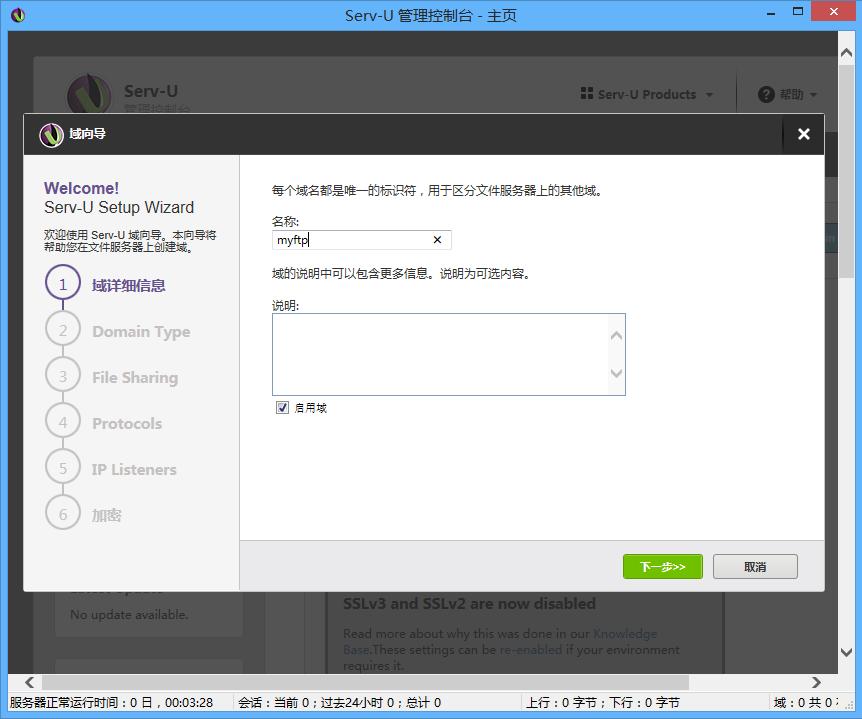This screenshot has width=862, height=719.
Task: Select step 4 Protocols circle
Action: pyautogui.click(x=63, y=423)
